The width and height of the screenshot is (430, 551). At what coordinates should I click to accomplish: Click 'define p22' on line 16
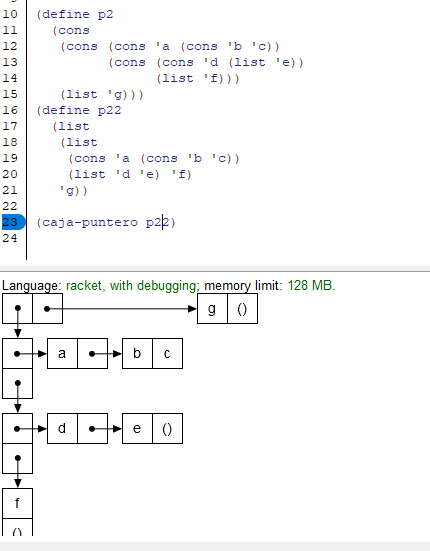tap(81, 110)
